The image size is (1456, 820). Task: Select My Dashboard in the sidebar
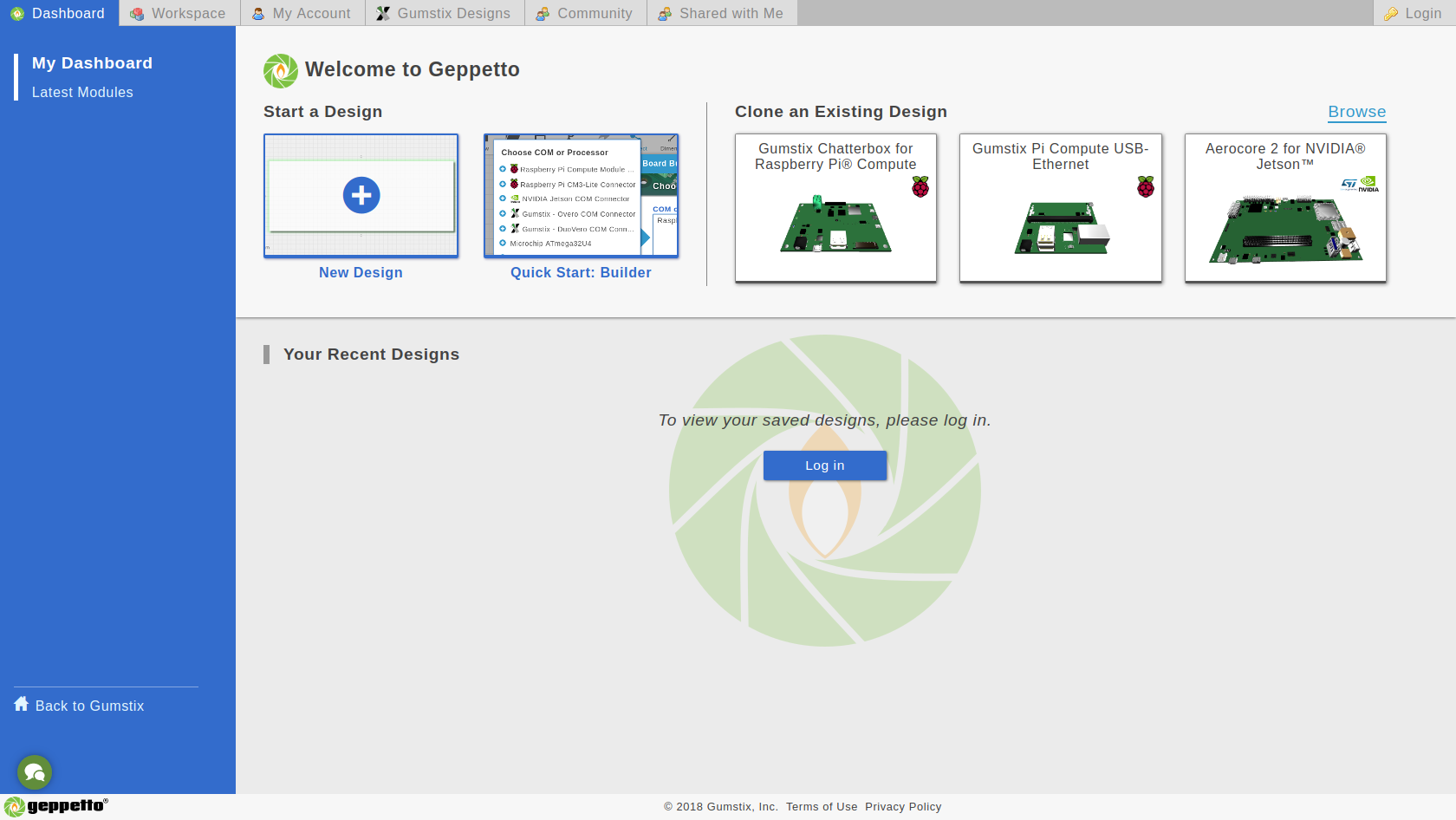92,63
